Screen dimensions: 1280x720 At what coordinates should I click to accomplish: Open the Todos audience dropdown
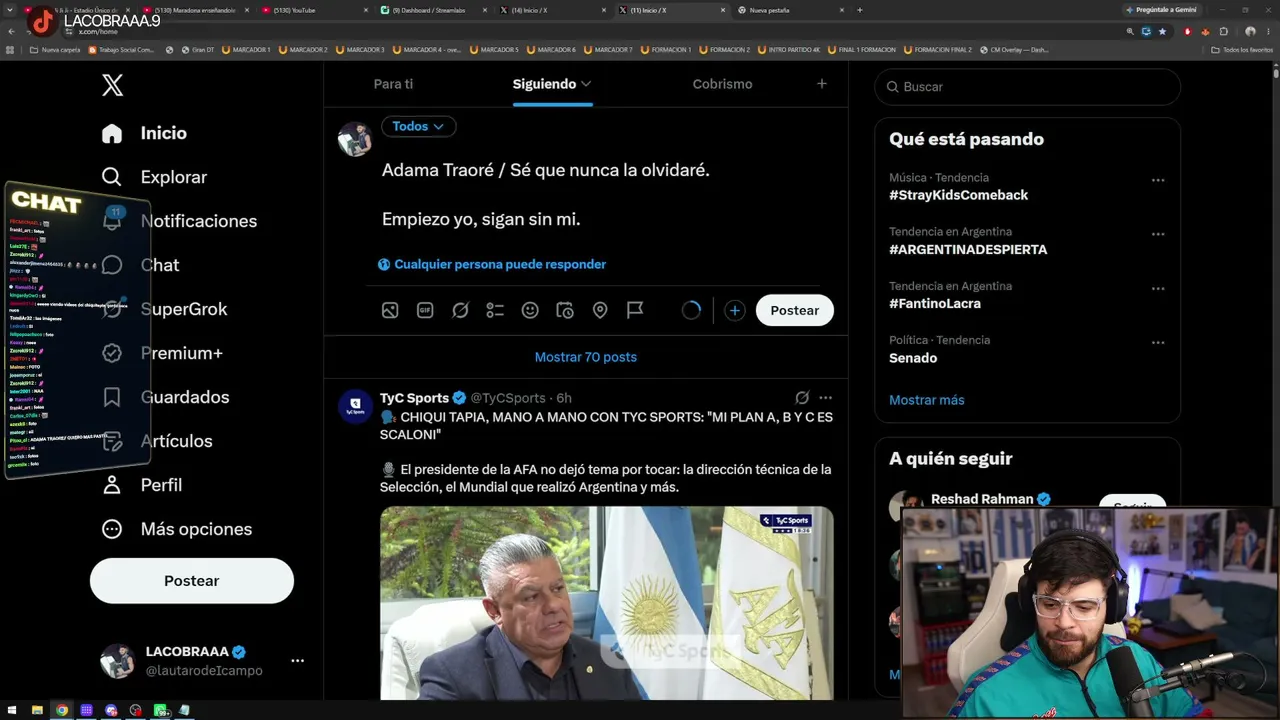pos(418,126)
